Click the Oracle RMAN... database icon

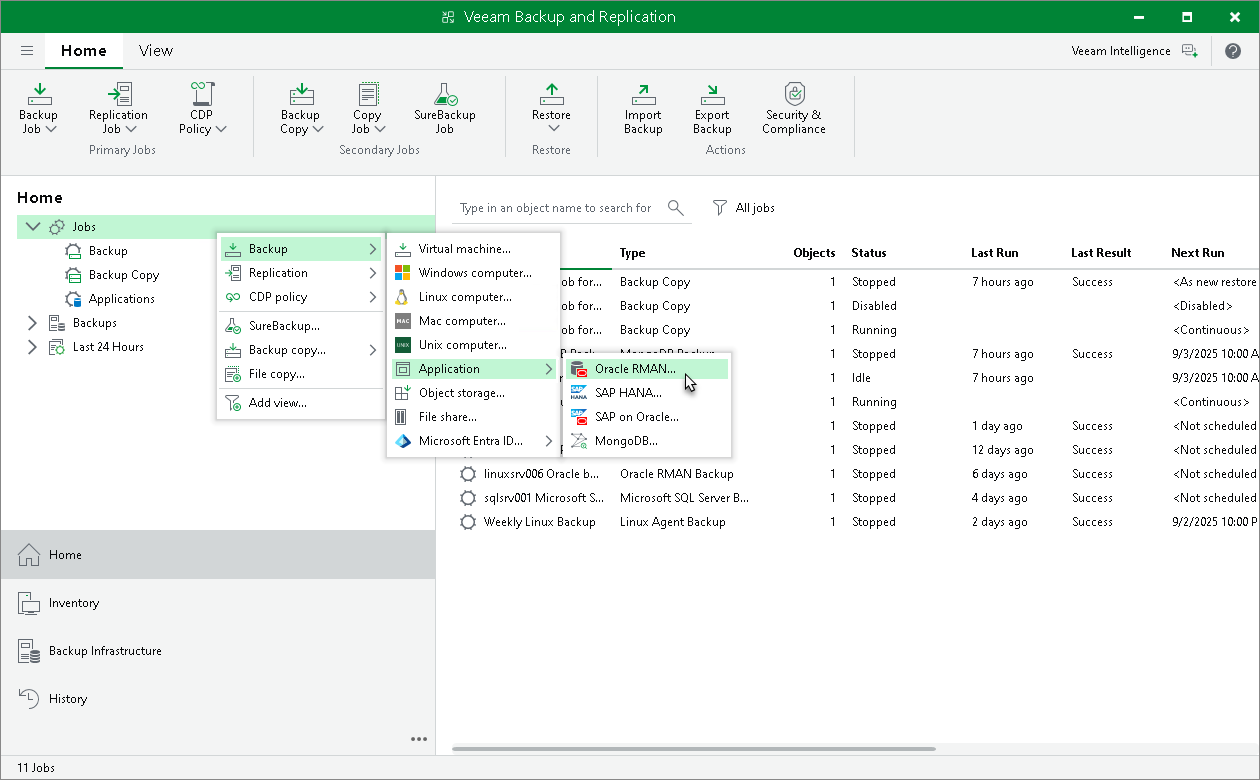579,369
